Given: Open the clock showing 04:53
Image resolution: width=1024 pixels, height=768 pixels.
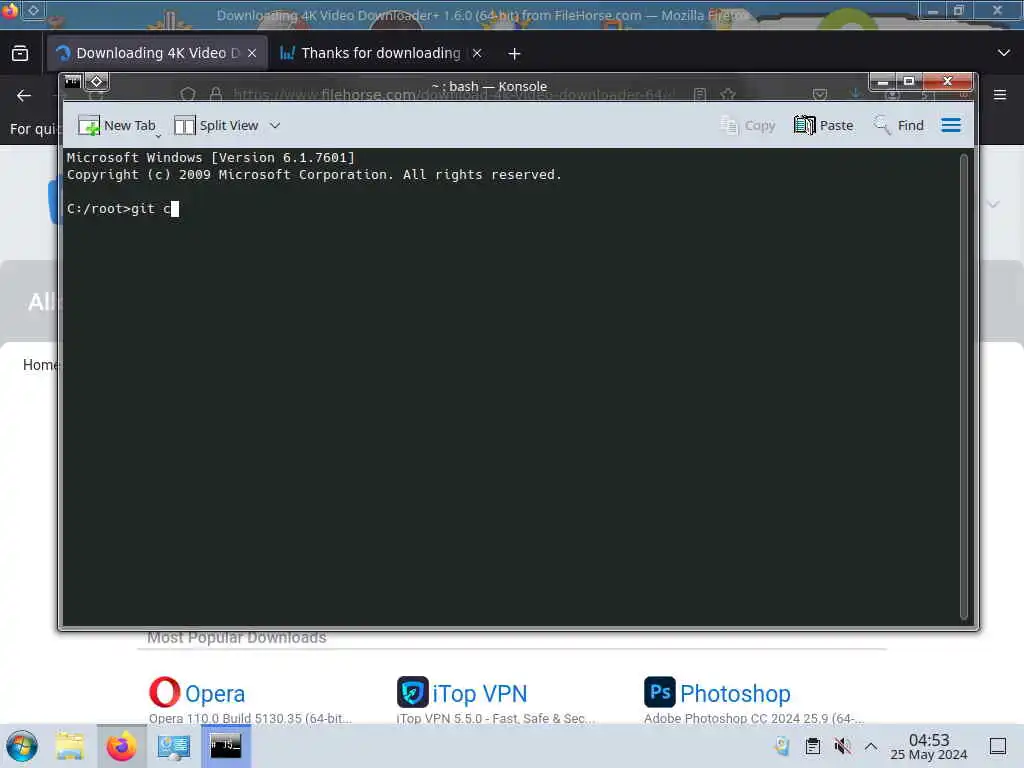Looking at the screenshot, I should point(929,746).
